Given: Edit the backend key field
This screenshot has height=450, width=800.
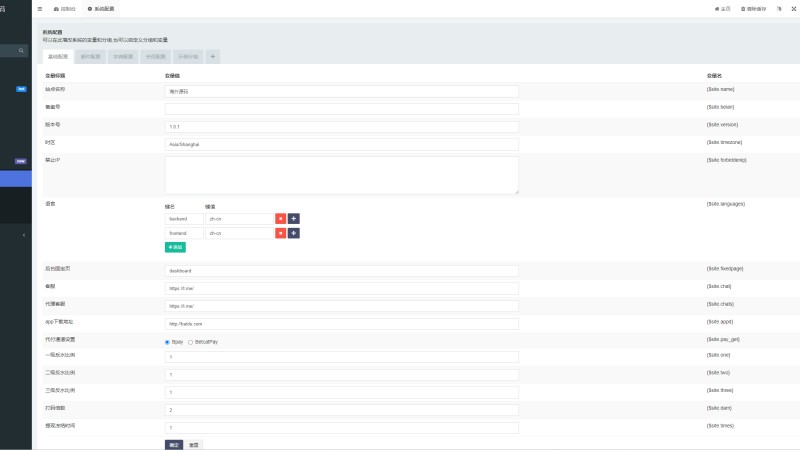Looking at the screenshot, I should (184, 219).
